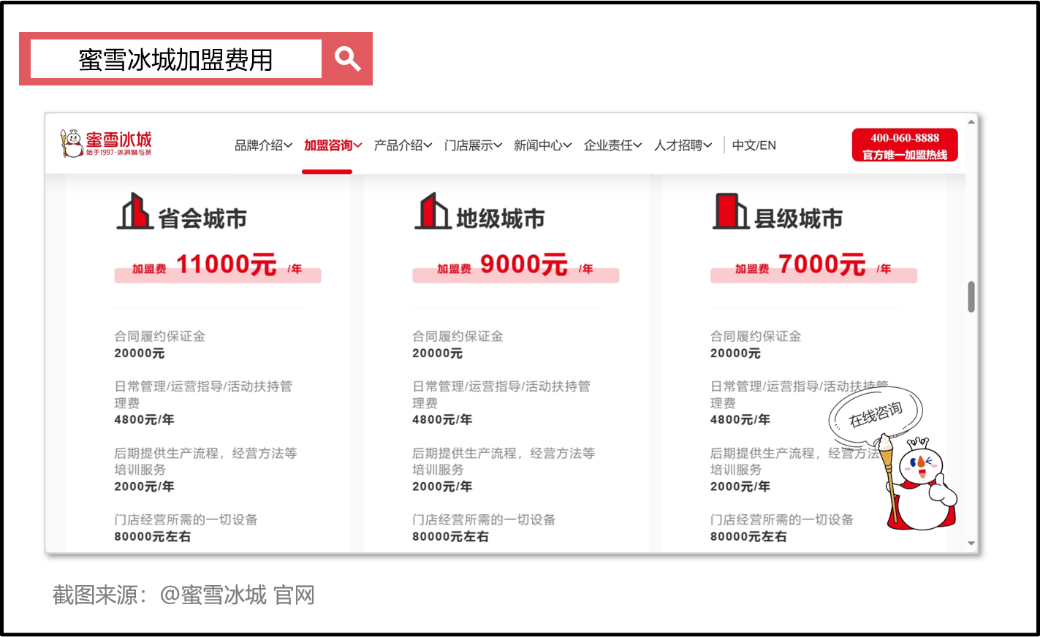The image size is (1040, 637).
Task: Click the 县级城市 building icon
Action: tap(730, 212)
